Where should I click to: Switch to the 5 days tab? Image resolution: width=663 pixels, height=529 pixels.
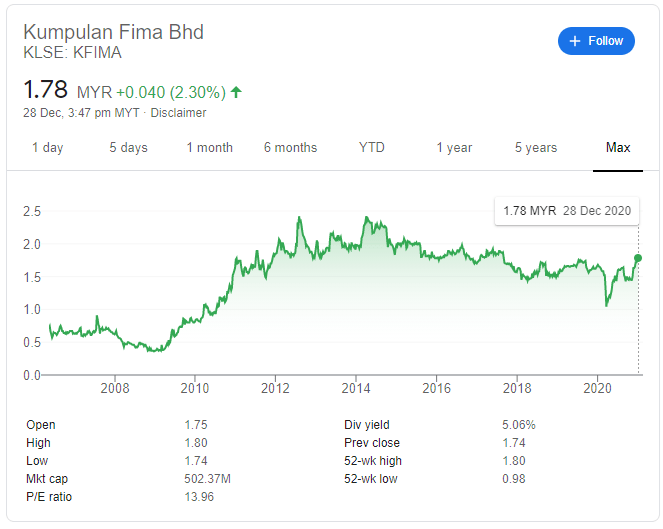[128, 148]
